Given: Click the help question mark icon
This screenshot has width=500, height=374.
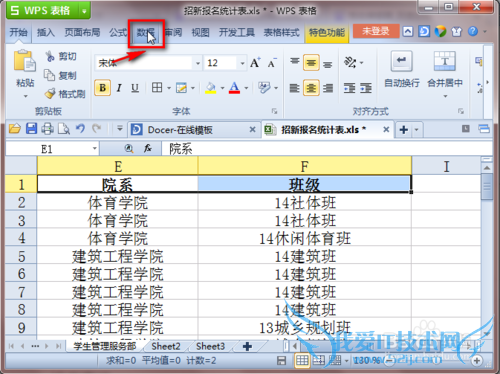Looking at the screenshot, I should tap(473, 31).
